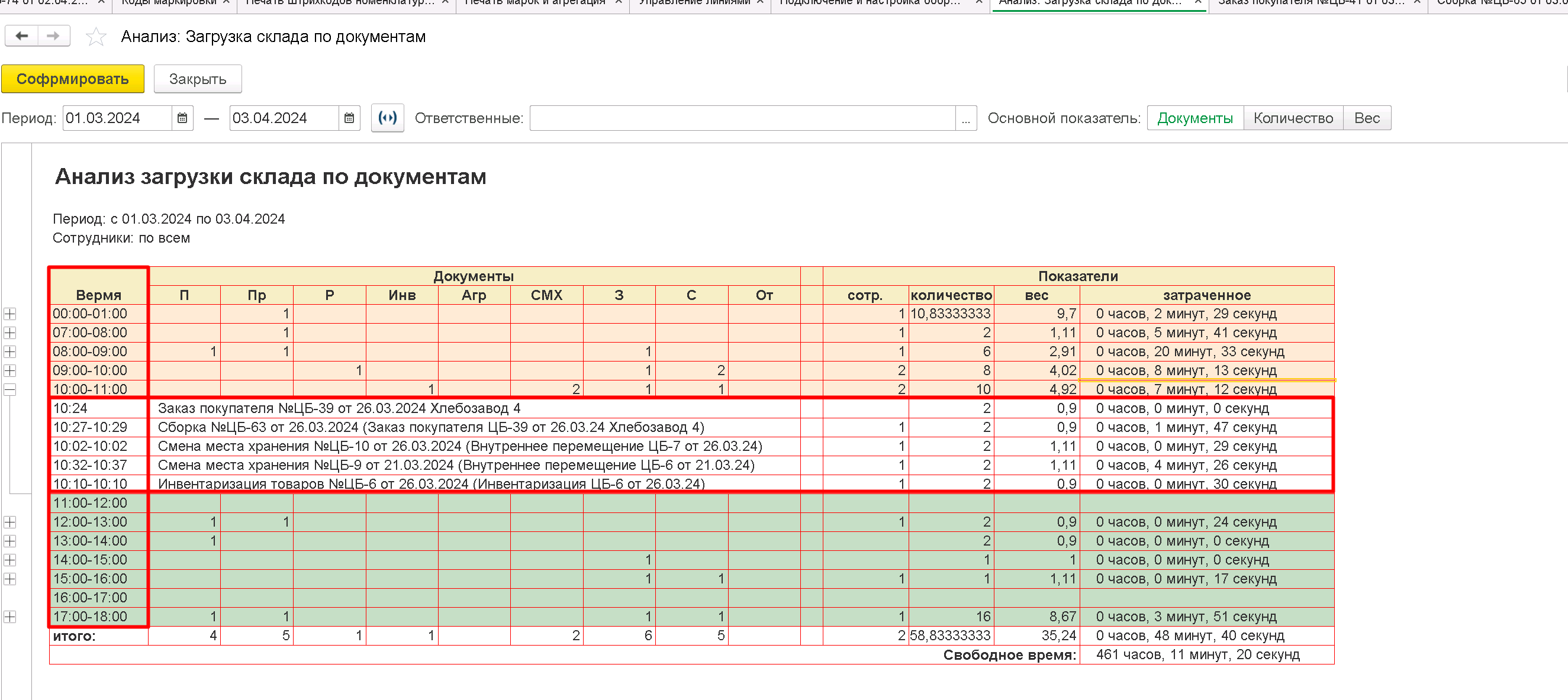The width and height of the screenshot is (1568, 700).
Task: Switch to Печать марок и агрегация tab
Action: tap(535, 3)
